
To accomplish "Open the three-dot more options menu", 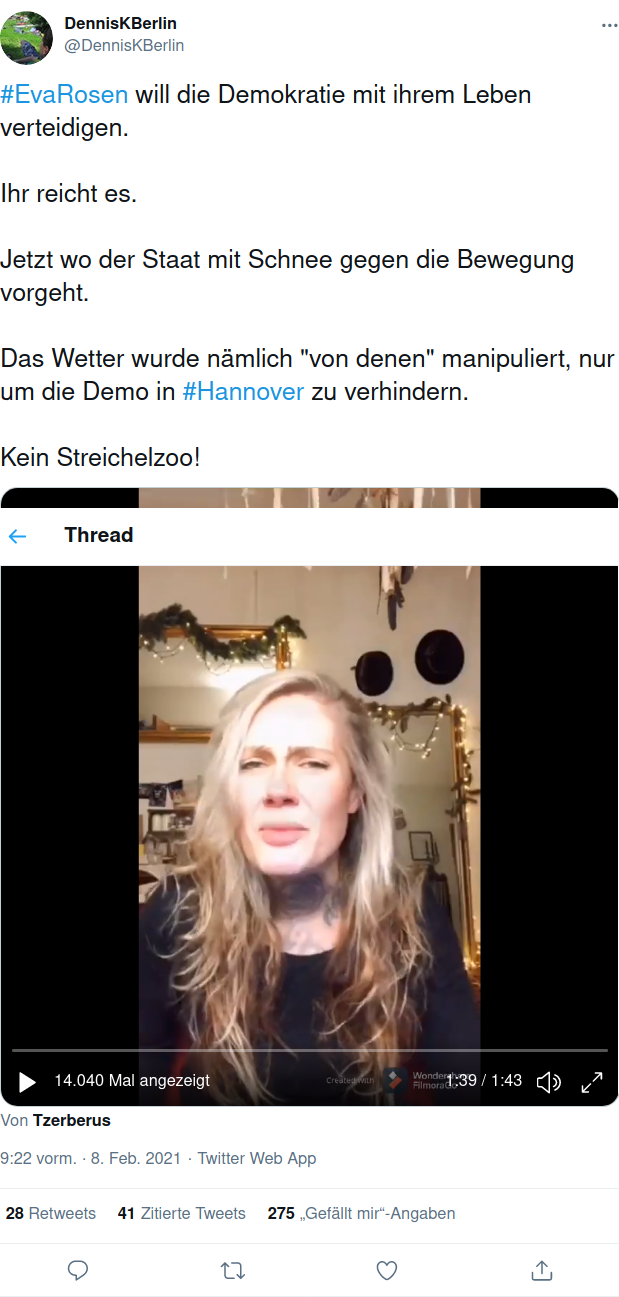I will click(609, 24).
